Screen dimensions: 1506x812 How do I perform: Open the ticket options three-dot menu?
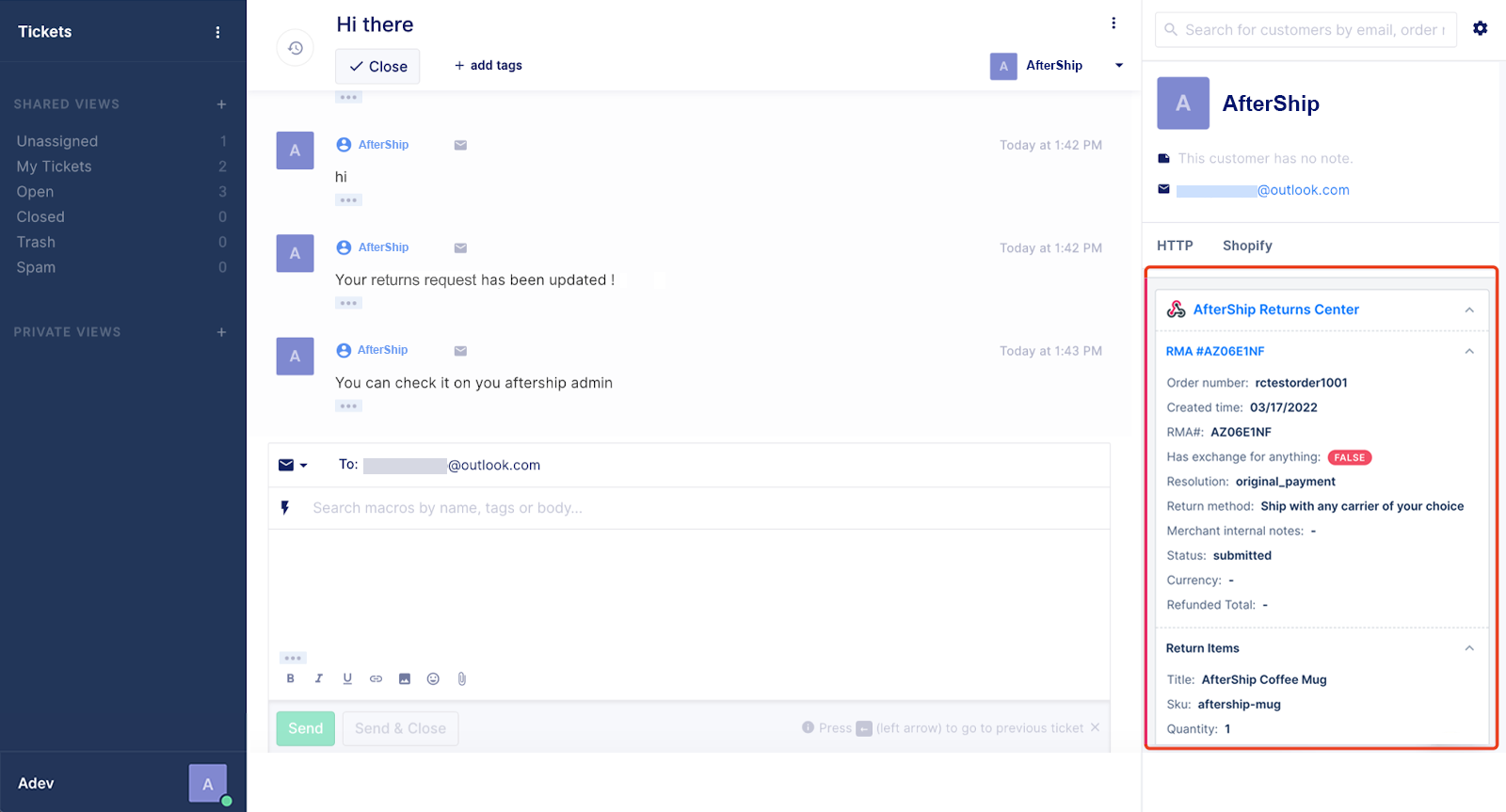[x=1113, y=24]
